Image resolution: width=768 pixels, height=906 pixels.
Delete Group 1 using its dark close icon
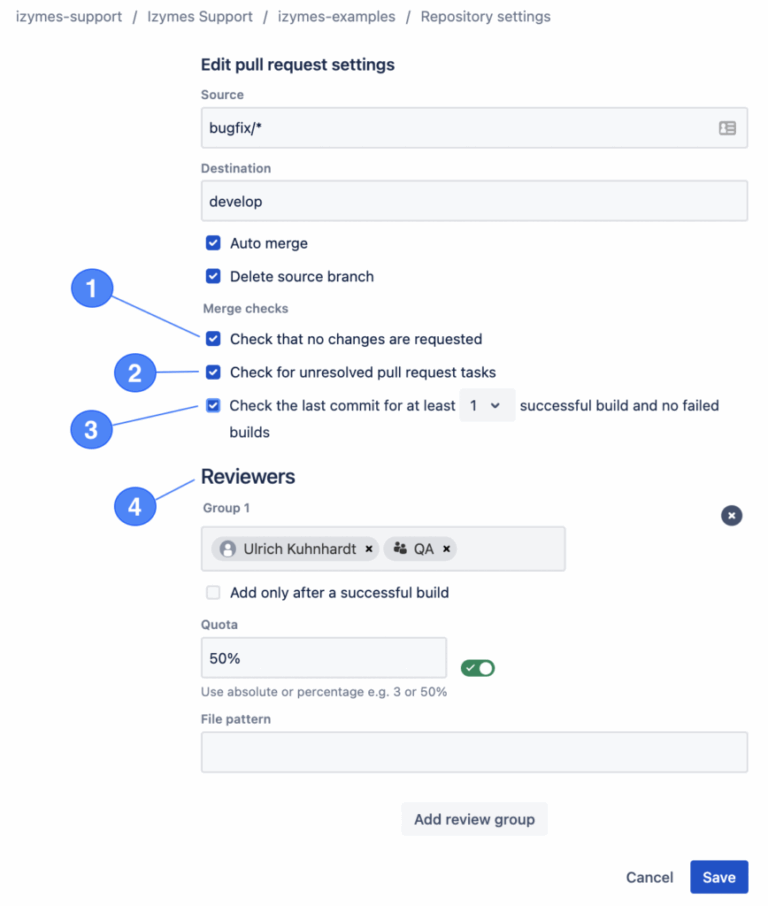[x=731, y=516]
